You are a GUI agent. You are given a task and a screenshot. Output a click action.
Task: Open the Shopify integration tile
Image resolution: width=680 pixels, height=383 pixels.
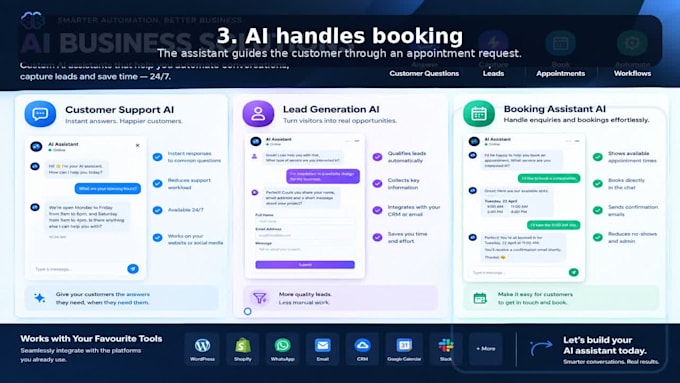click(x=242, y=349)
